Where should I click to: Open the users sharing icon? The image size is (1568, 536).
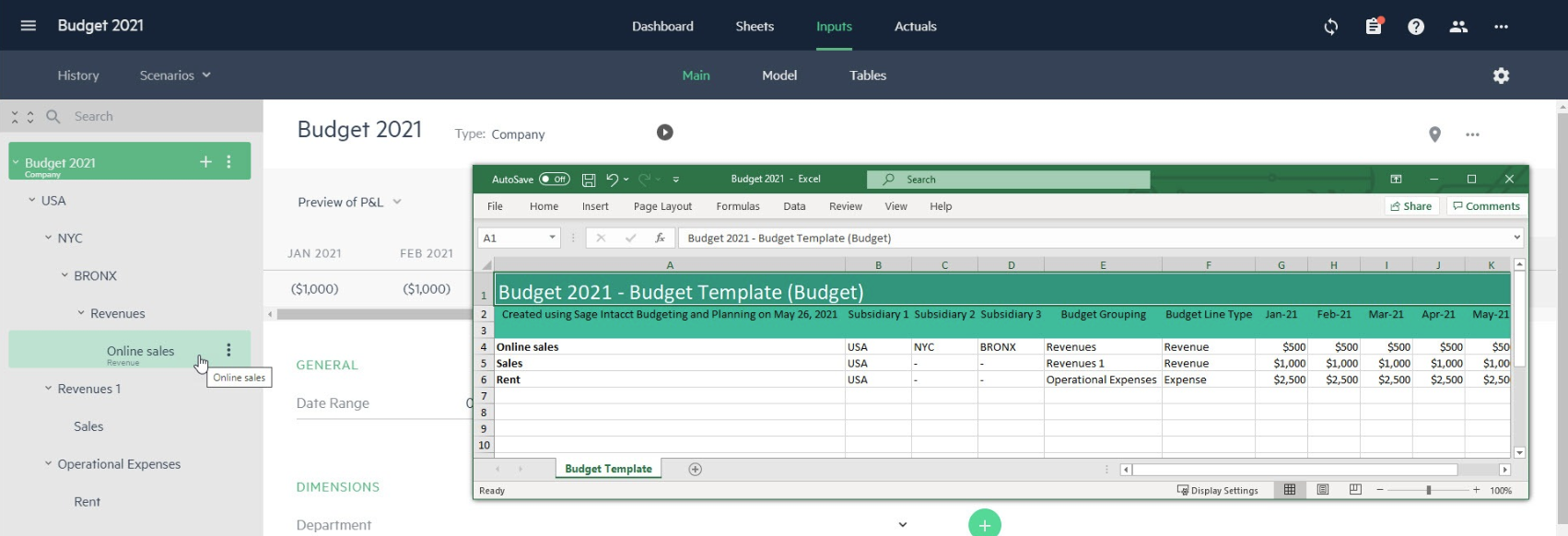(x=1458, y=27)
